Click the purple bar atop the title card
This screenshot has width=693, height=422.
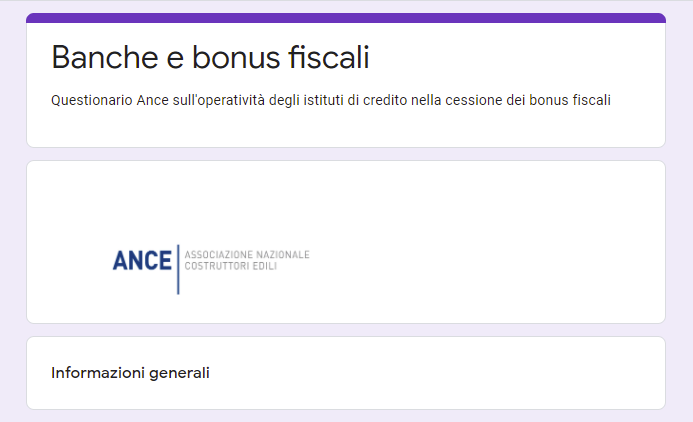[x=346, y=18]
